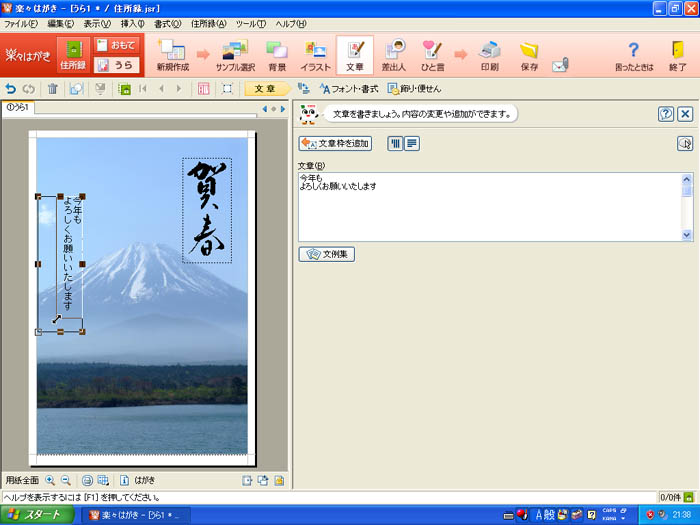This screenshot has height=525, width=700.
Task: Open the 背景 (Background) step
Action: click(276, 54)
